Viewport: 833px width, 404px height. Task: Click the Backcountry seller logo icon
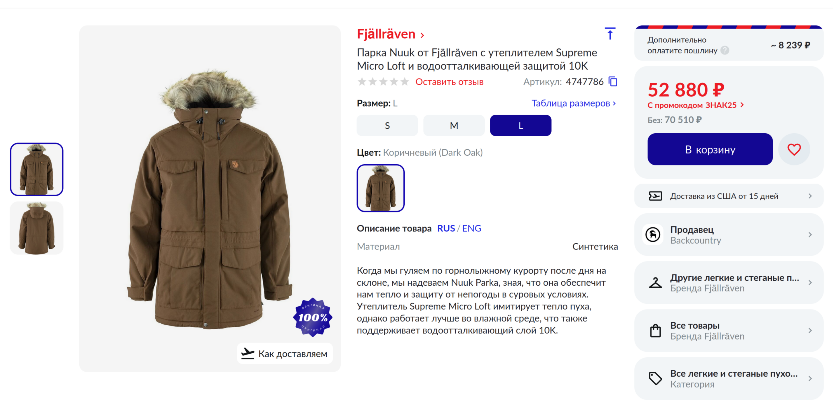pos(653,235)
